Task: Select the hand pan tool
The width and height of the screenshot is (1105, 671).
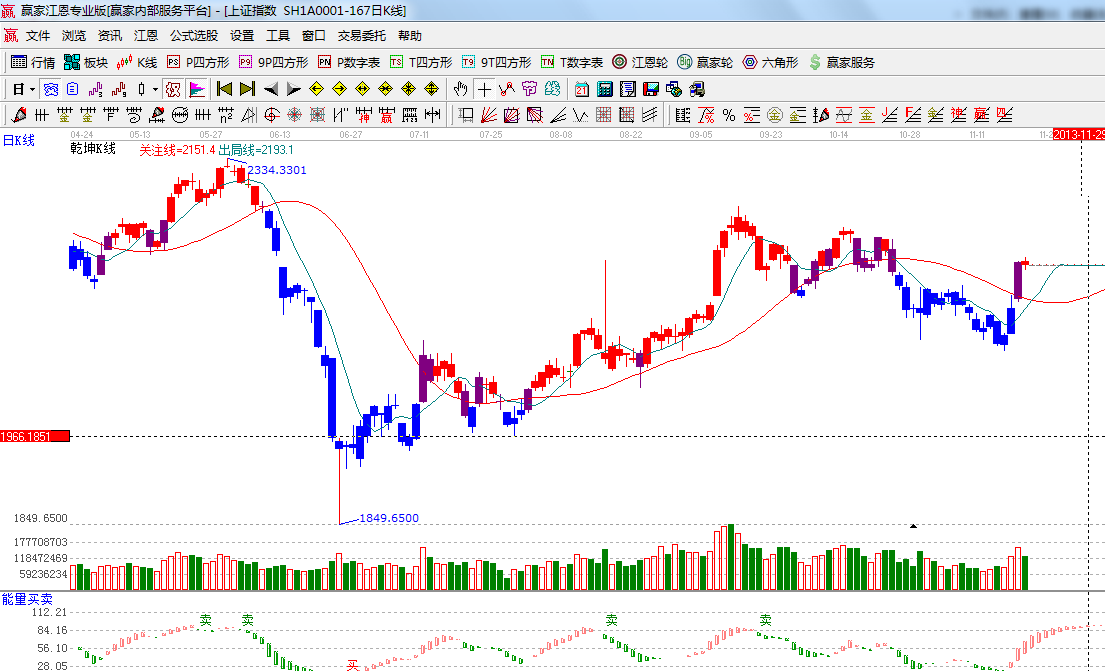Action: point(461,89)
